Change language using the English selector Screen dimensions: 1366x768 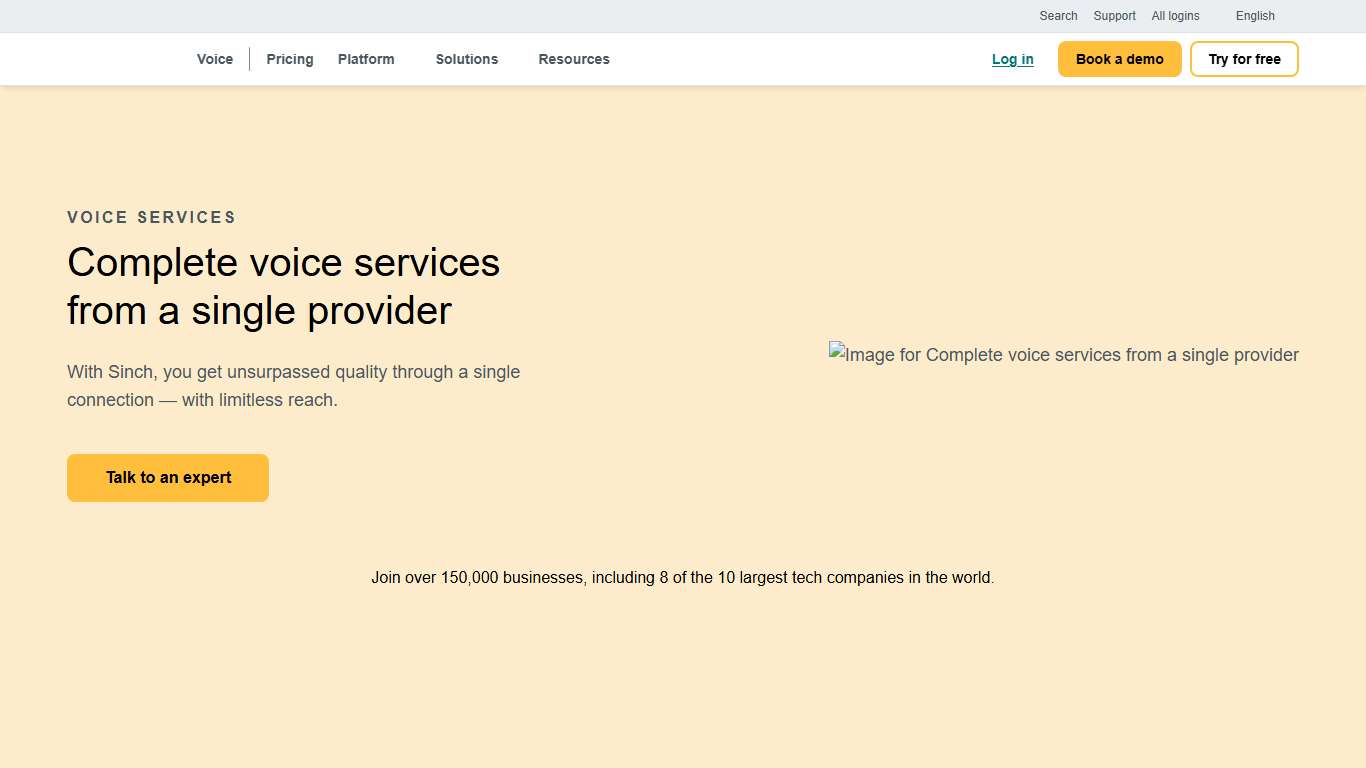pos(1255,16)
